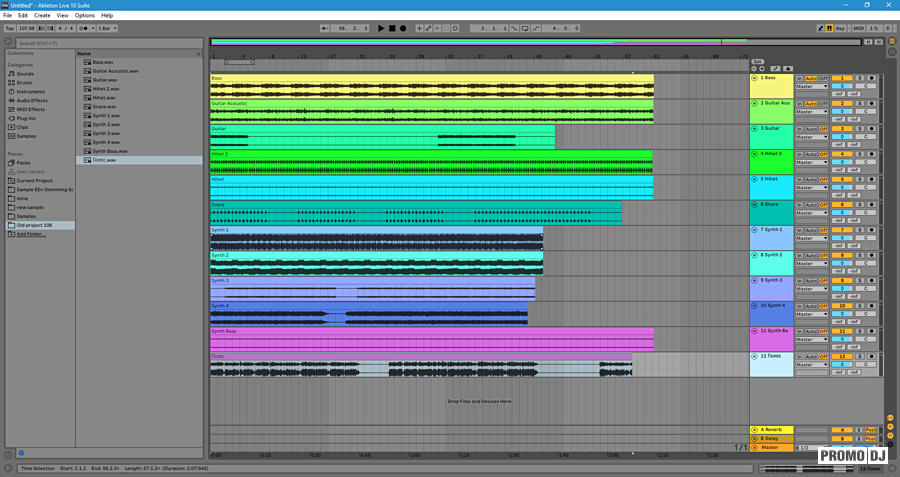Click the Add Folder link
This screenshot has height=477, width=900.
pyautogui.click(x=29, y=234)
